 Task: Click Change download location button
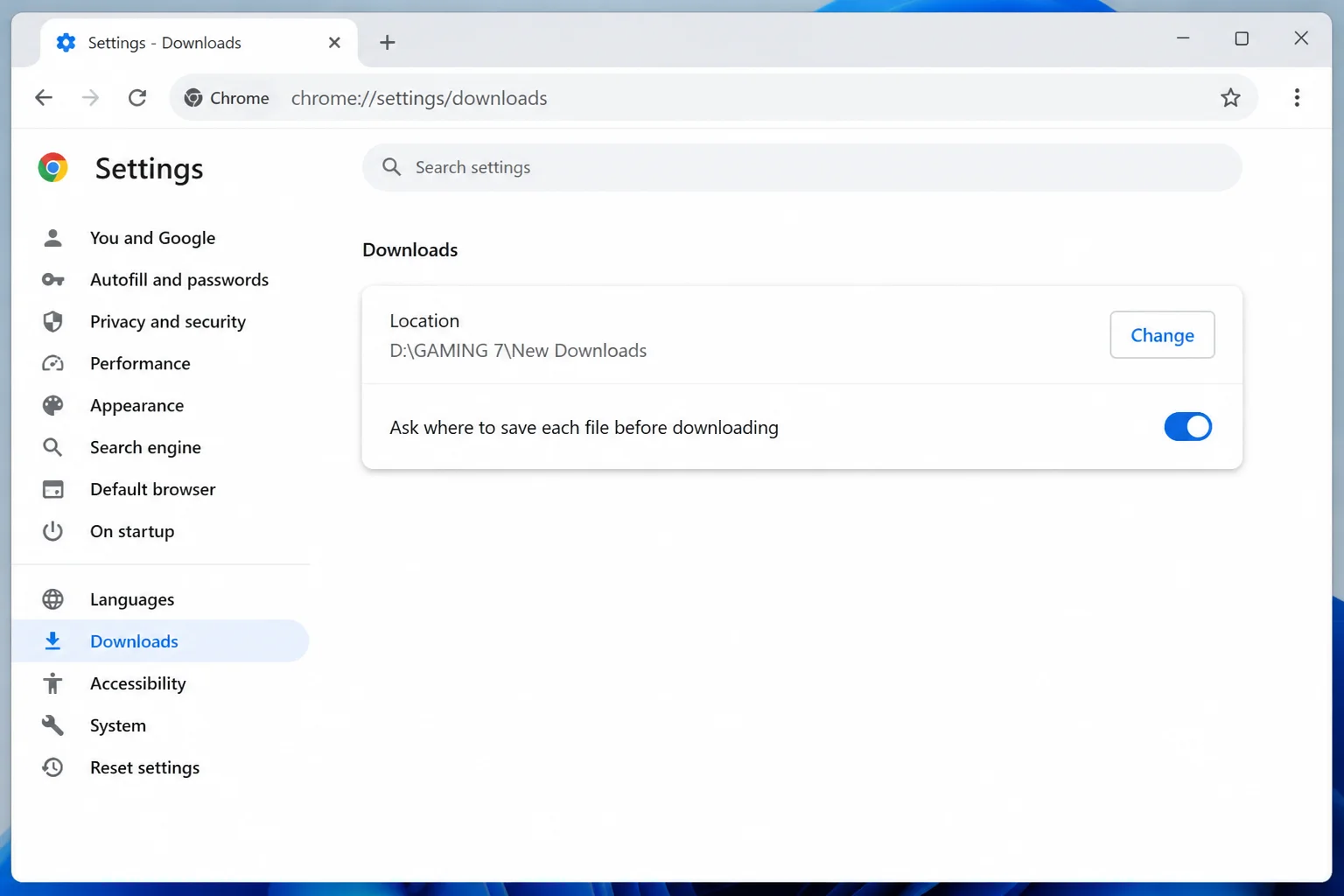[1162, 335]
